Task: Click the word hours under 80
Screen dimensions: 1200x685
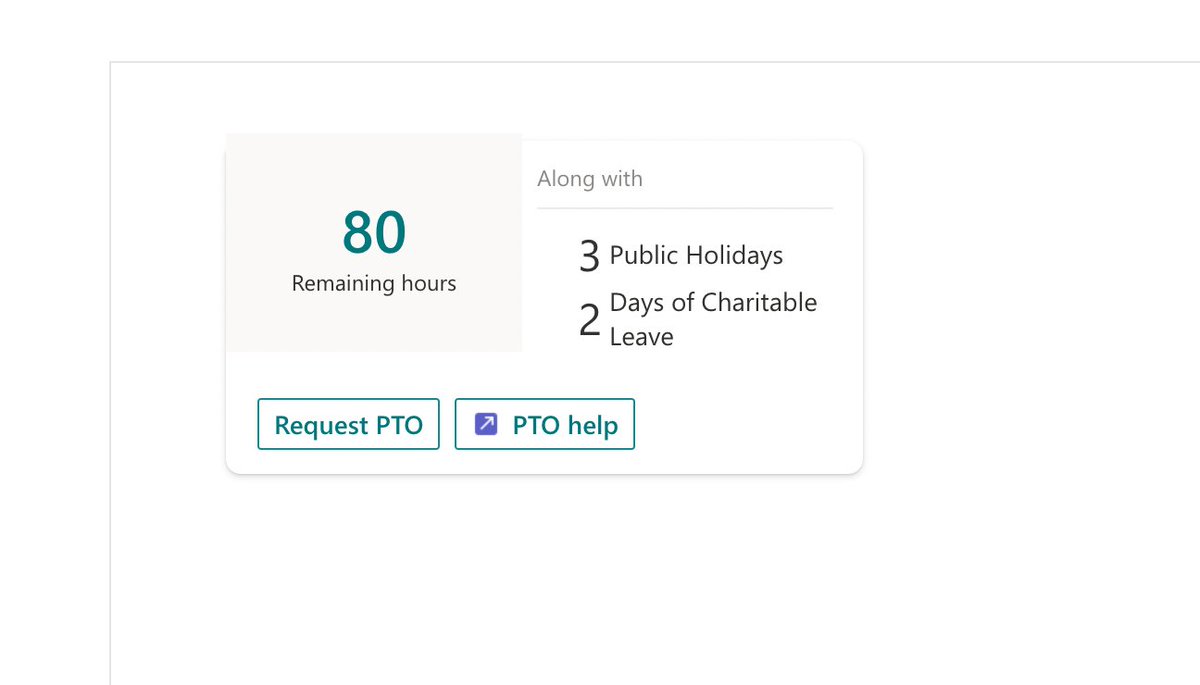Action: click(x=429, y=283)
